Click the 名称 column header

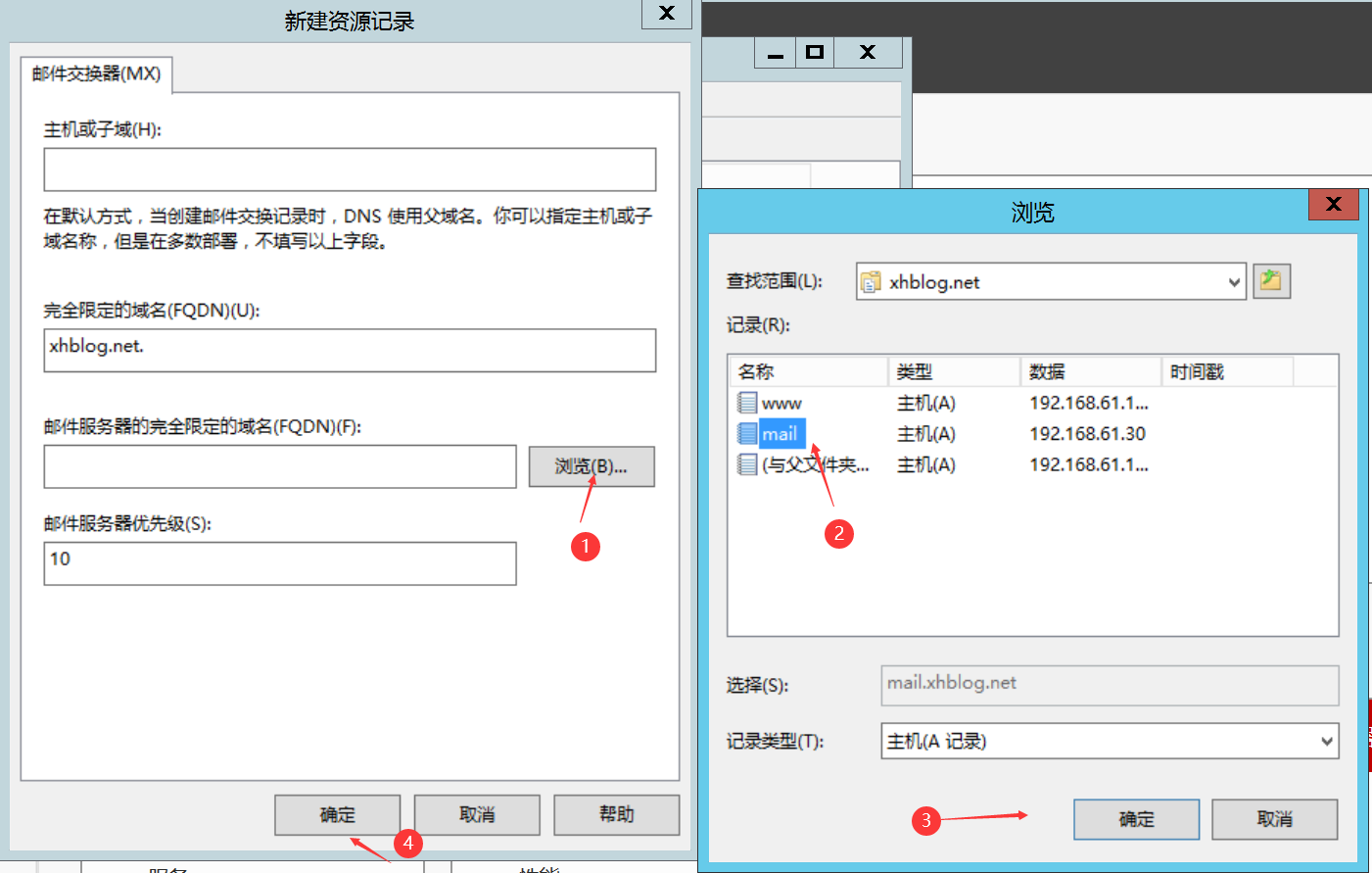pos(809,371)
